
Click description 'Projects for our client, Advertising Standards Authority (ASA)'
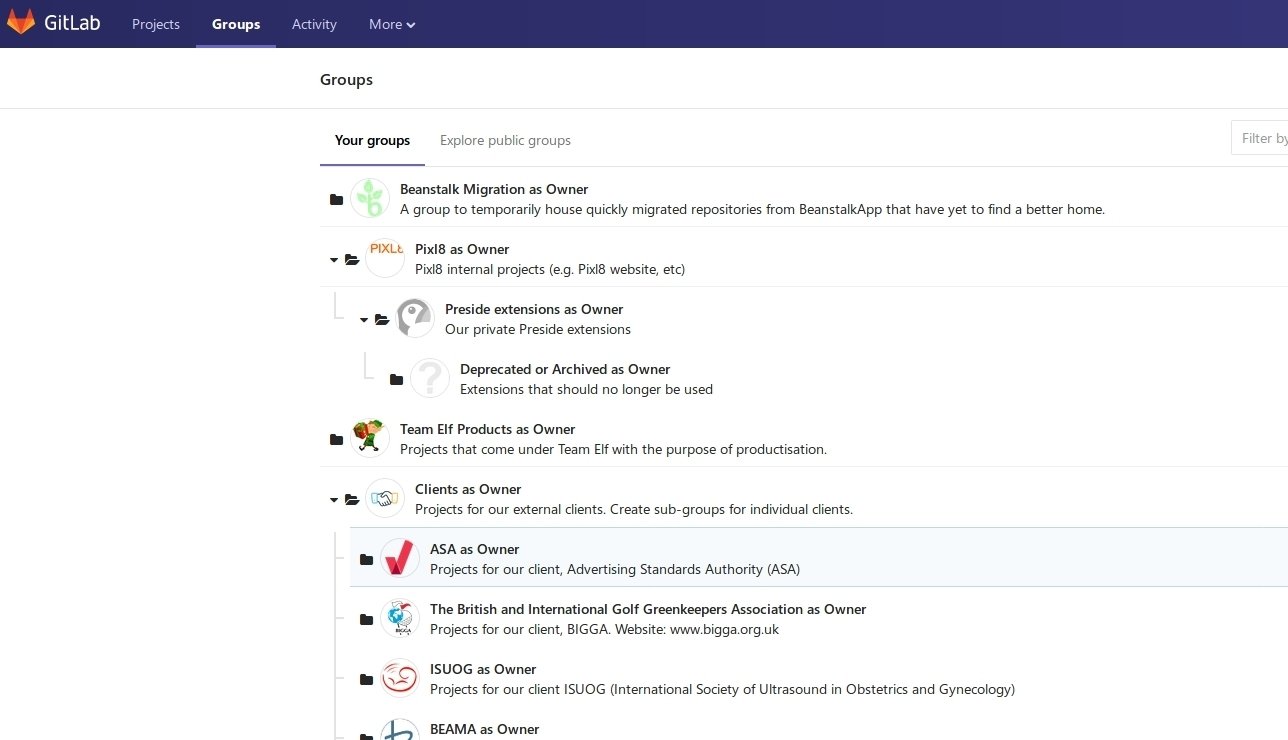click(615, 569)
